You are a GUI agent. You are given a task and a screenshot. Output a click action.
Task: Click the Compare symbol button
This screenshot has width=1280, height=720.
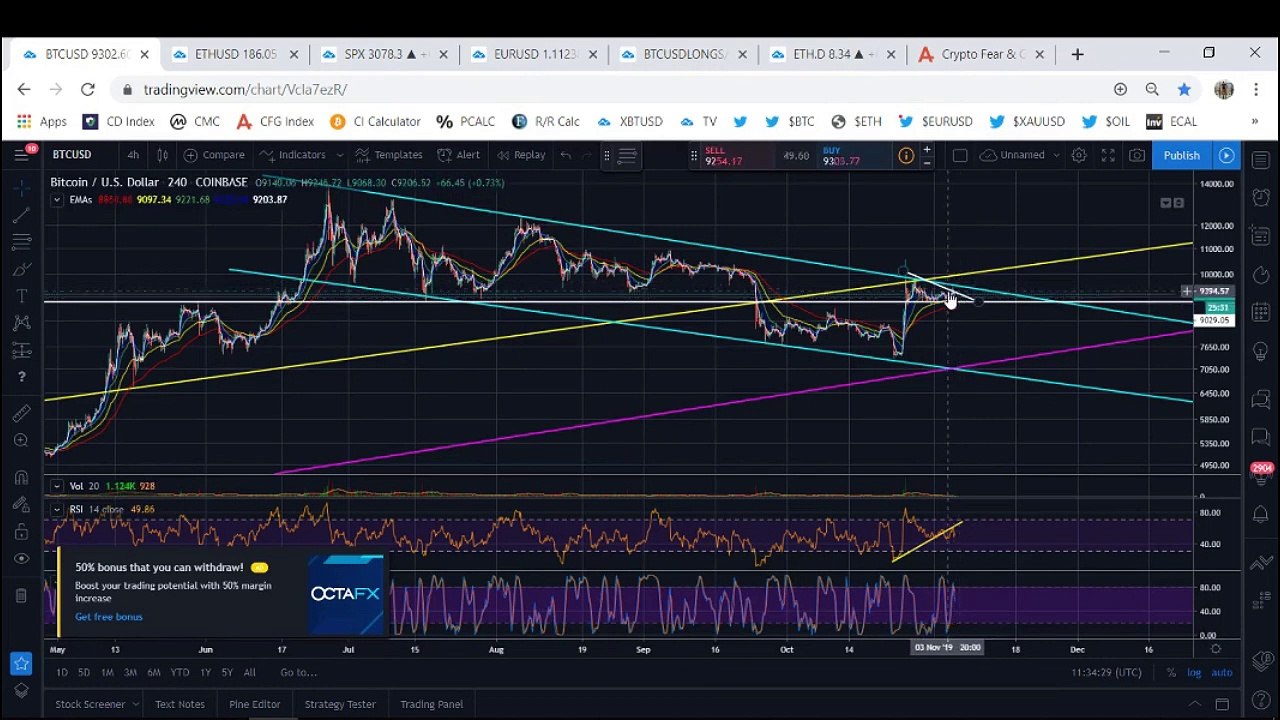point(214,155)
